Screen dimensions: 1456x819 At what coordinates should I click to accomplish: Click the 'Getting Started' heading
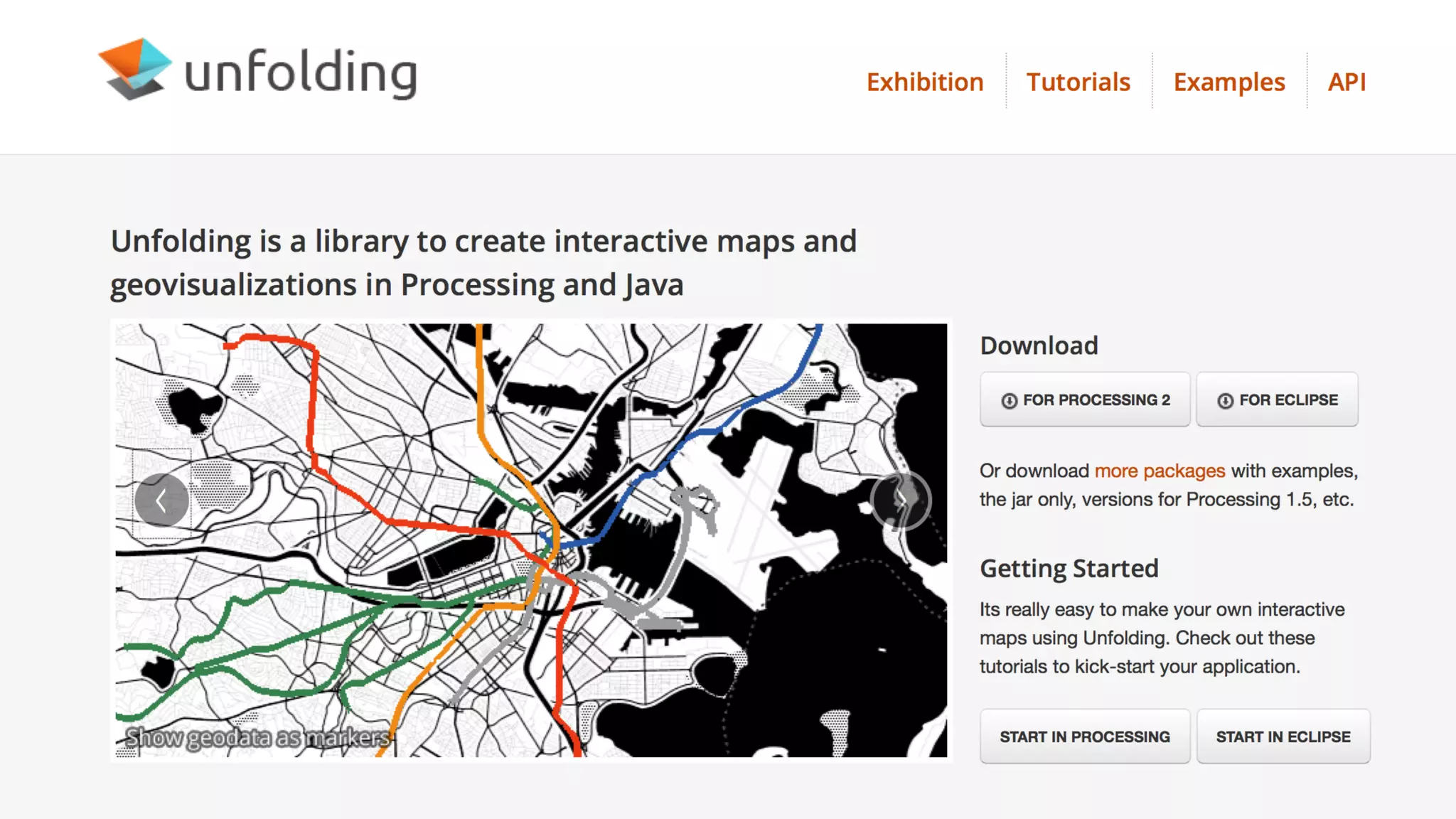(x=1069, y=569)
